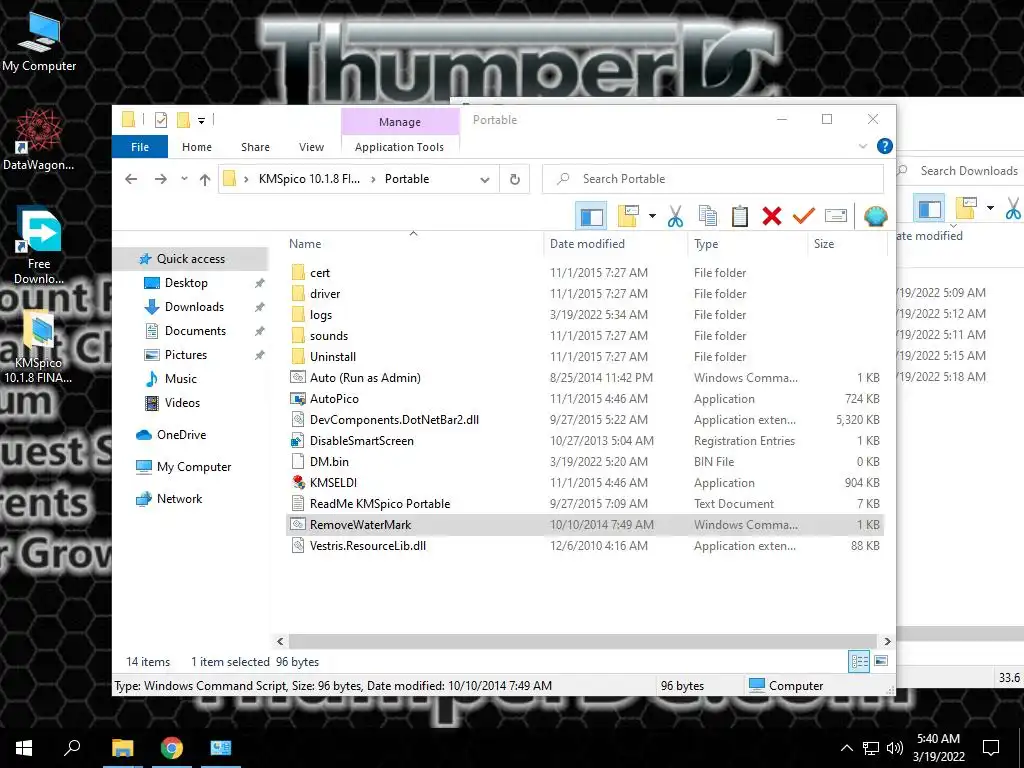
Task: Open the Windows Start menu
Action: tap(24, 748)
